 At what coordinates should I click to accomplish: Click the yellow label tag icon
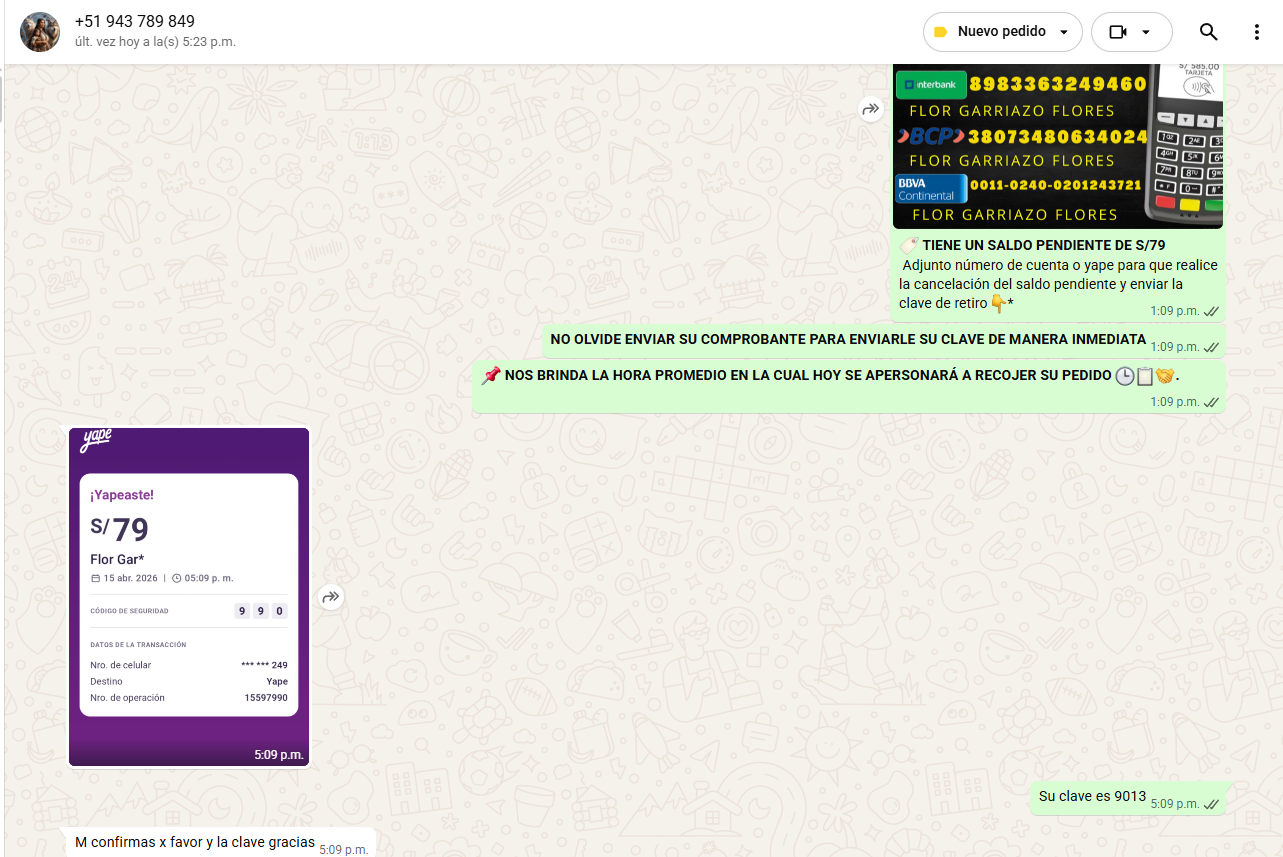(940, 32)
